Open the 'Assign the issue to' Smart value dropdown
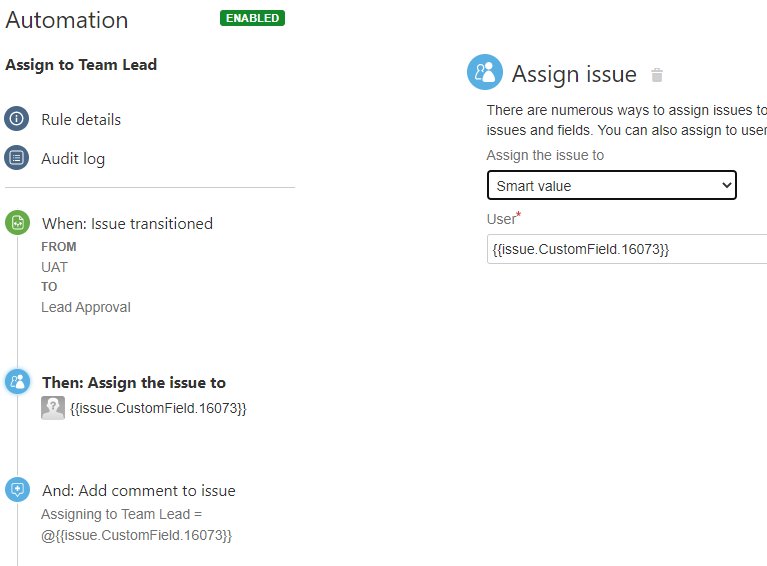Screen dimensions: 767x566 611,185
